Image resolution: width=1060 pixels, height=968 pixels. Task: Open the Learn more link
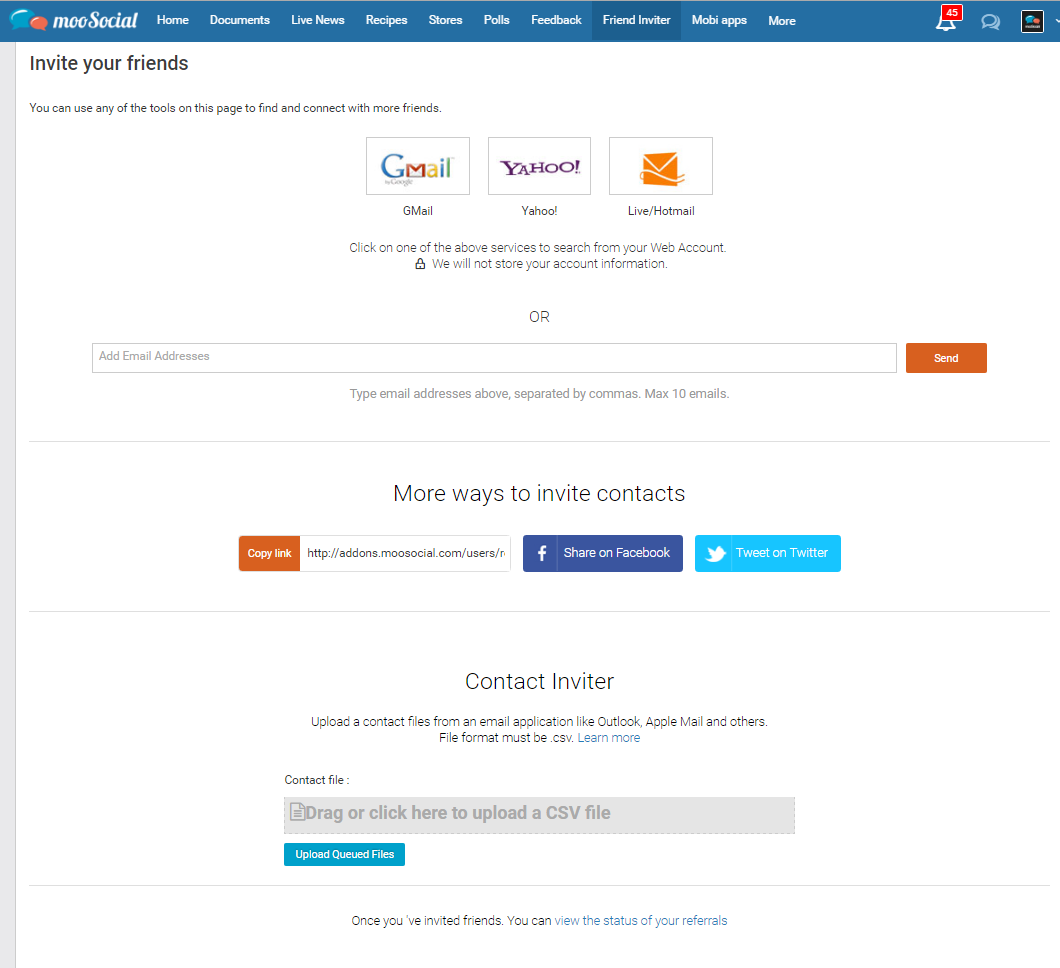point(608,737)
